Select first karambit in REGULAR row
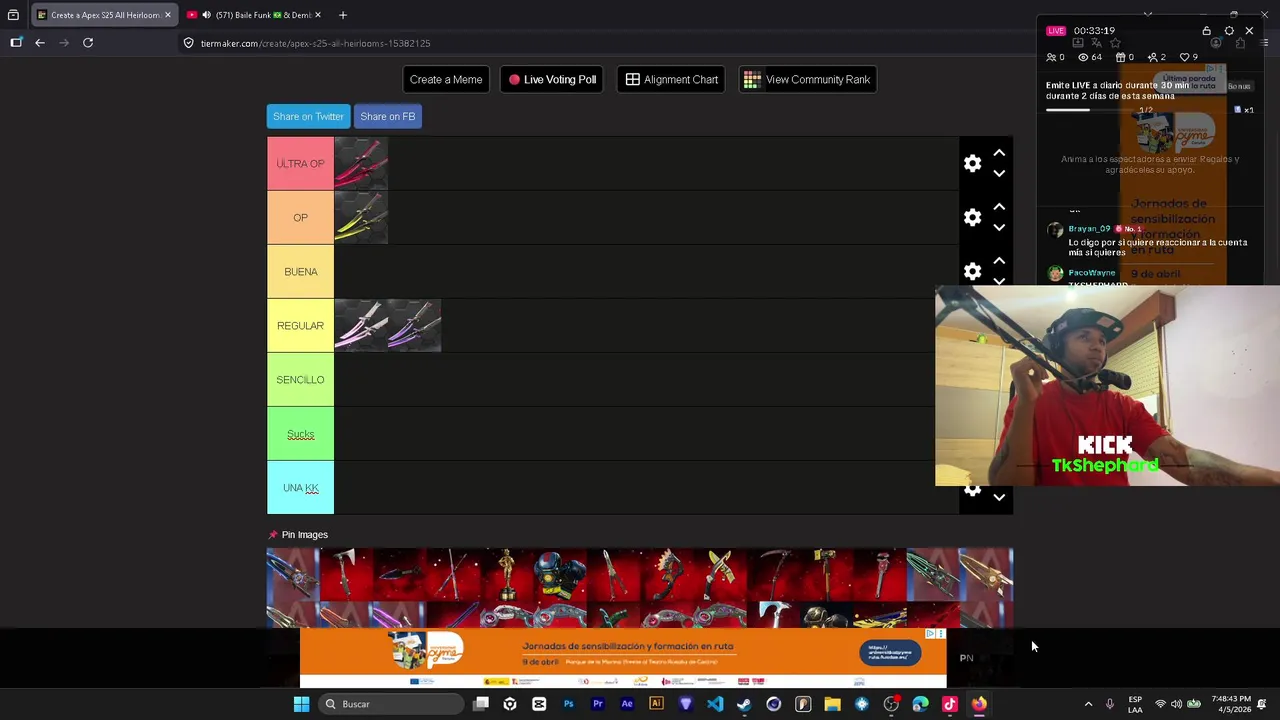This screenshot has width=1280, height=720. coord(361,326)
